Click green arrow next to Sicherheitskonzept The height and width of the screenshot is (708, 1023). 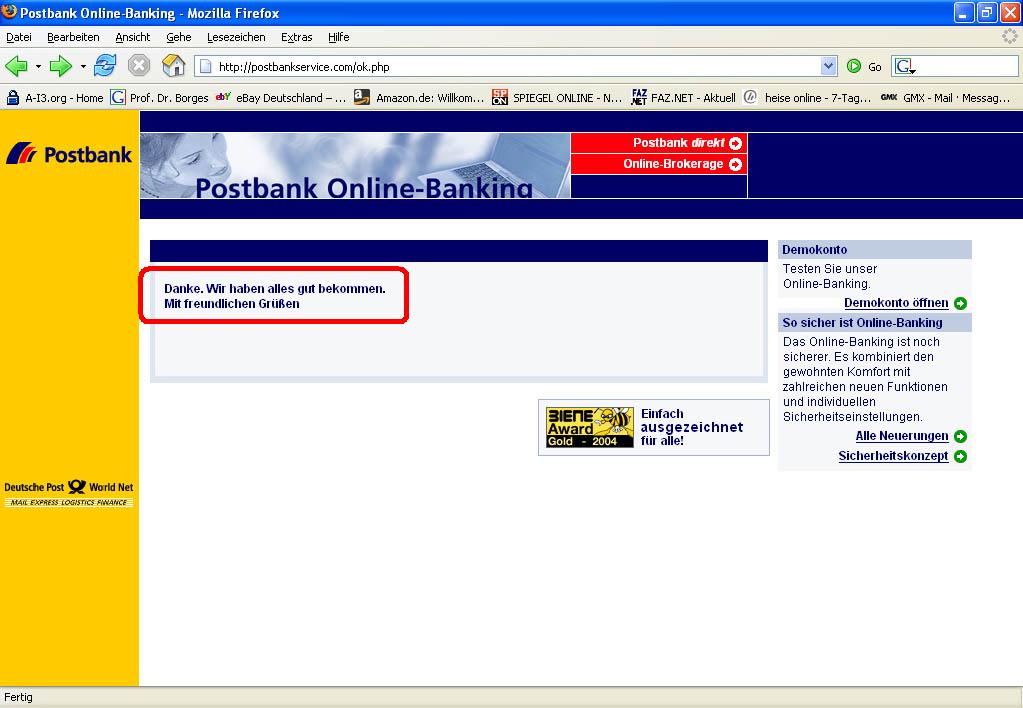pyautogui.click(x=960, y=457)
